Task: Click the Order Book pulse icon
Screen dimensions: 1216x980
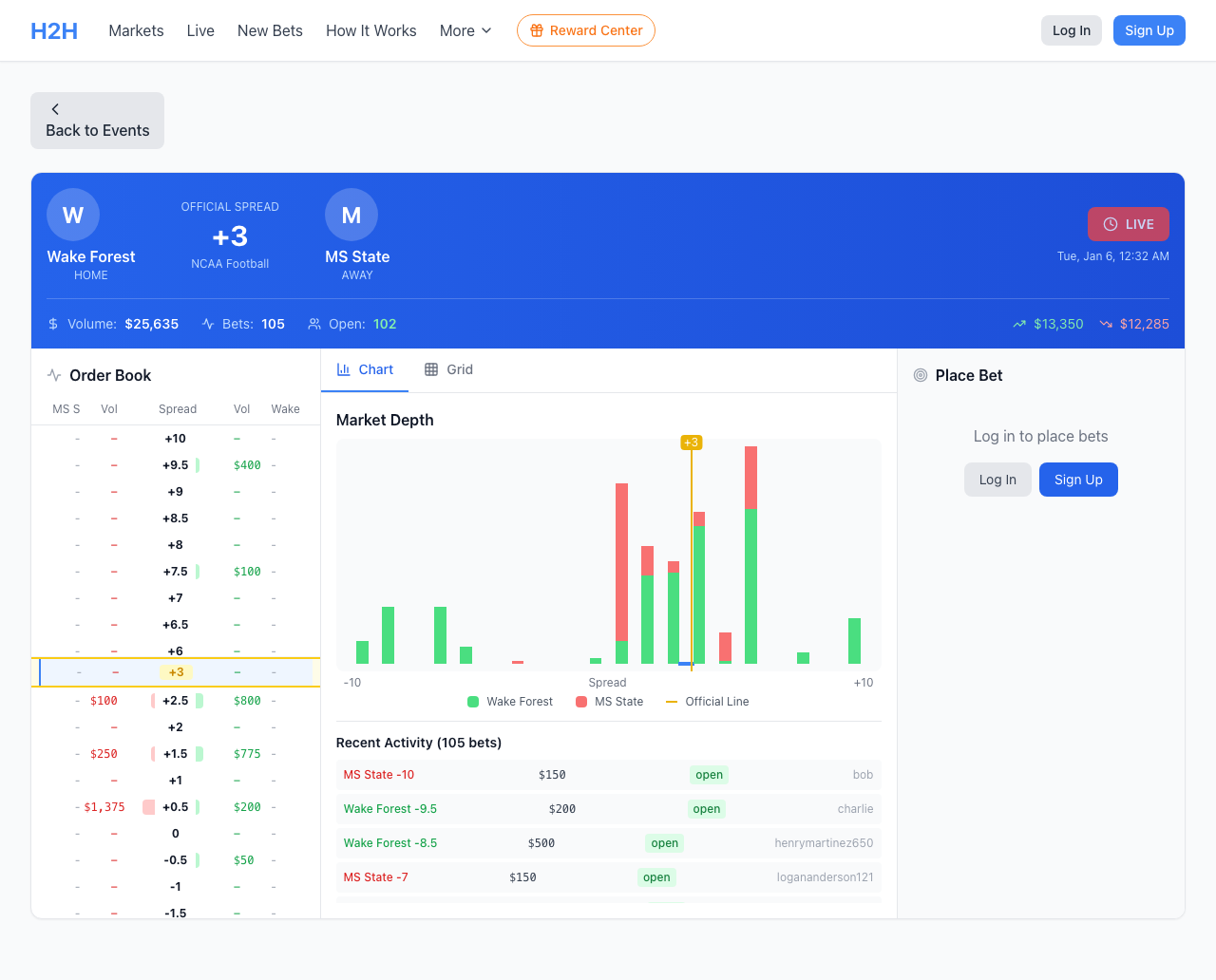Action: tap(54, 375)
